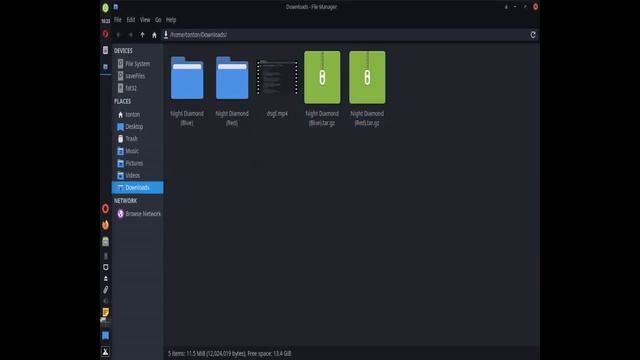The width and height of the screenshot is (640, 360).
Task: Select the Night Diamond (Blue).tar.gz archive icon
Action: point(322,77)
